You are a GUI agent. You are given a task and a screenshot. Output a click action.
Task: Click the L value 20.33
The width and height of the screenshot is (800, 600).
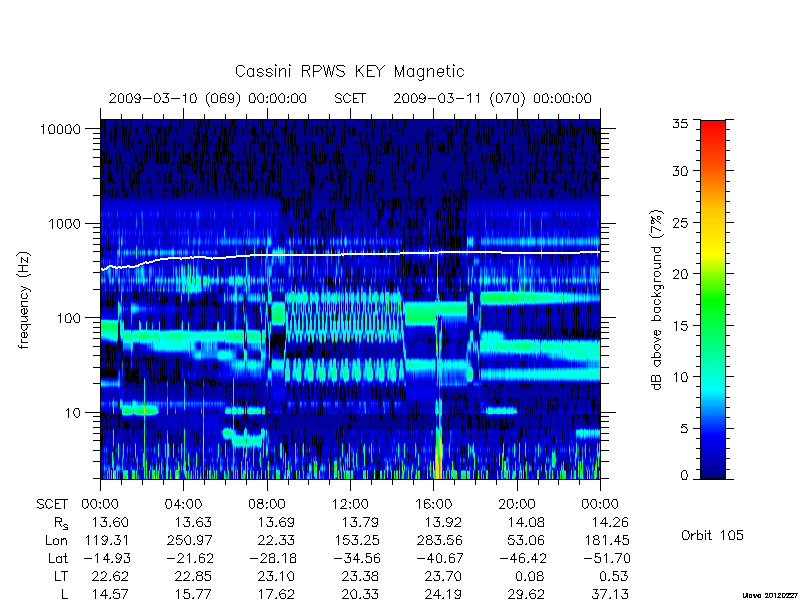360,594
